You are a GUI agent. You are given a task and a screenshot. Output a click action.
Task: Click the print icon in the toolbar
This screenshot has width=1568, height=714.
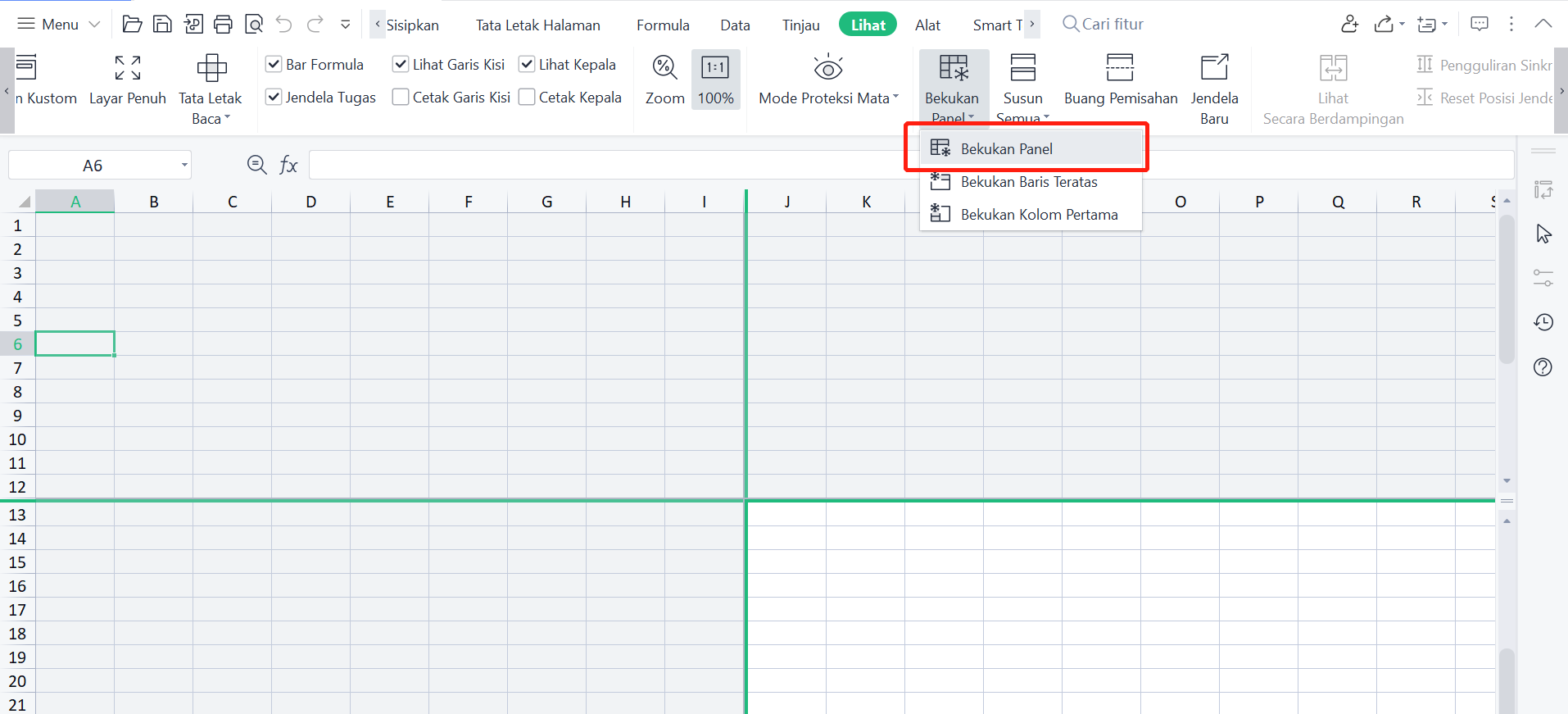[223, 25]
